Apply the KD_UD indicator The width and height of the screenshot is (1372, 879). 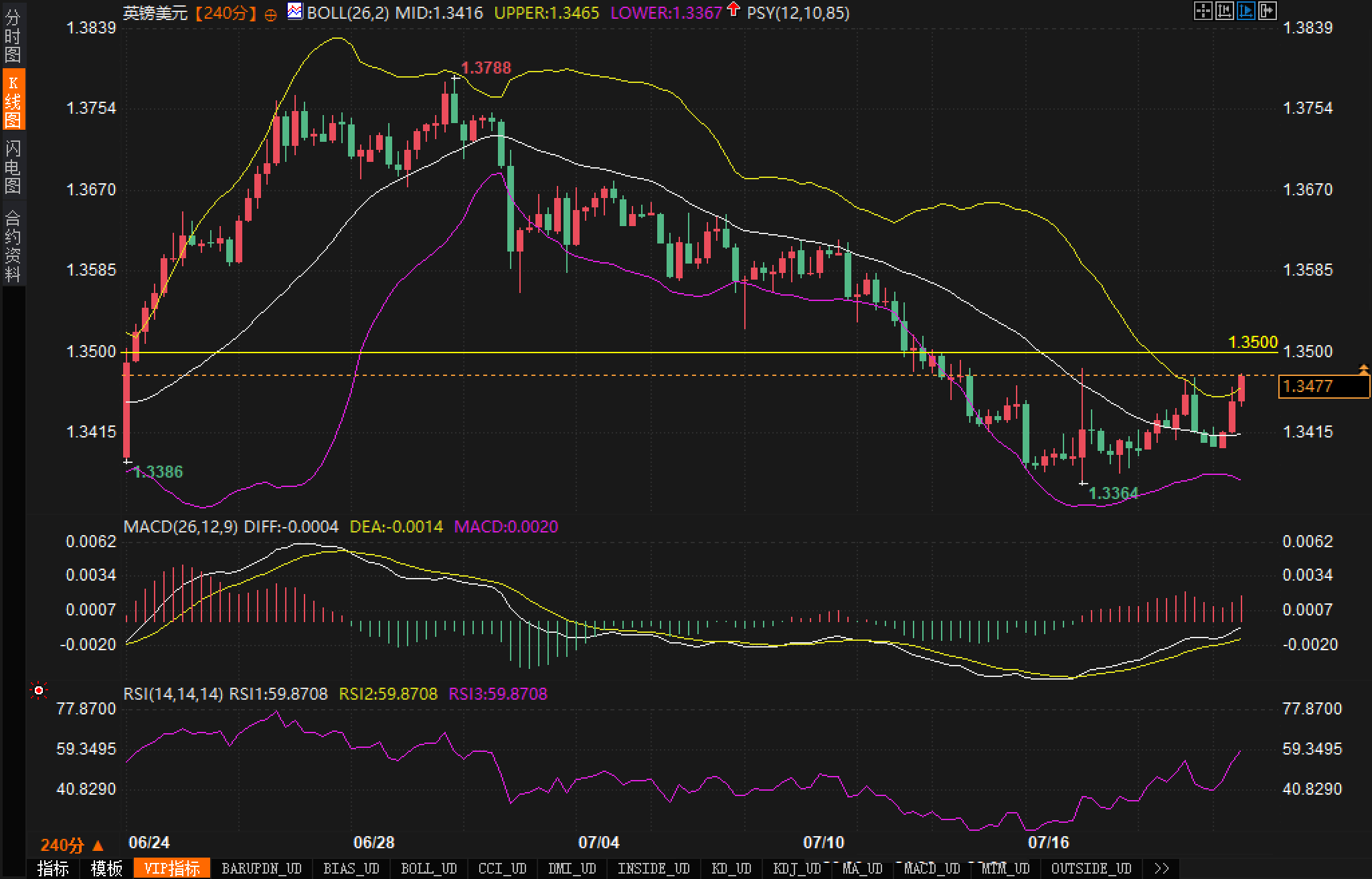(732, 868)
